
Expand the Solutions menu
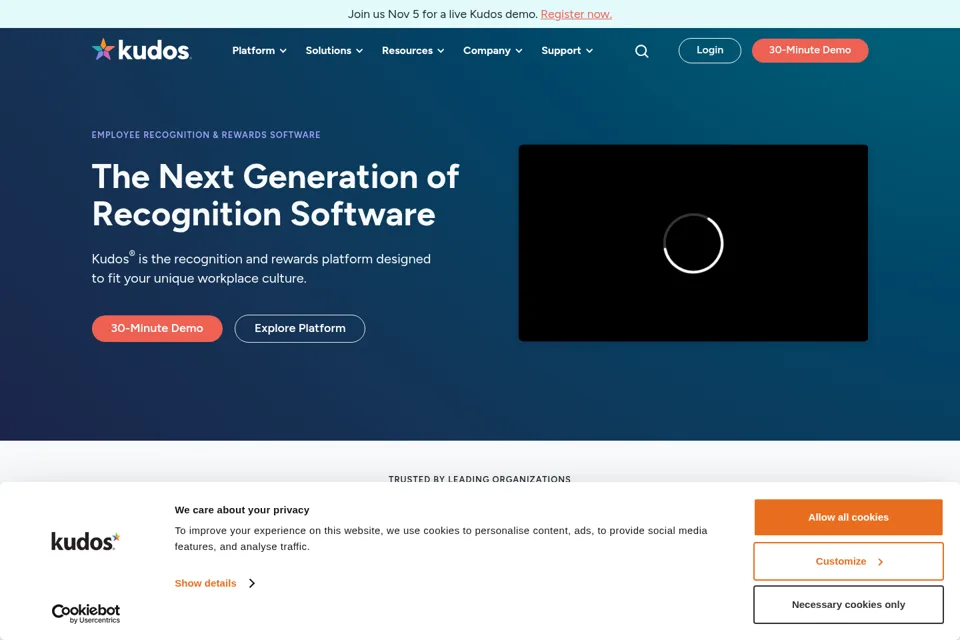pos(334,51)
